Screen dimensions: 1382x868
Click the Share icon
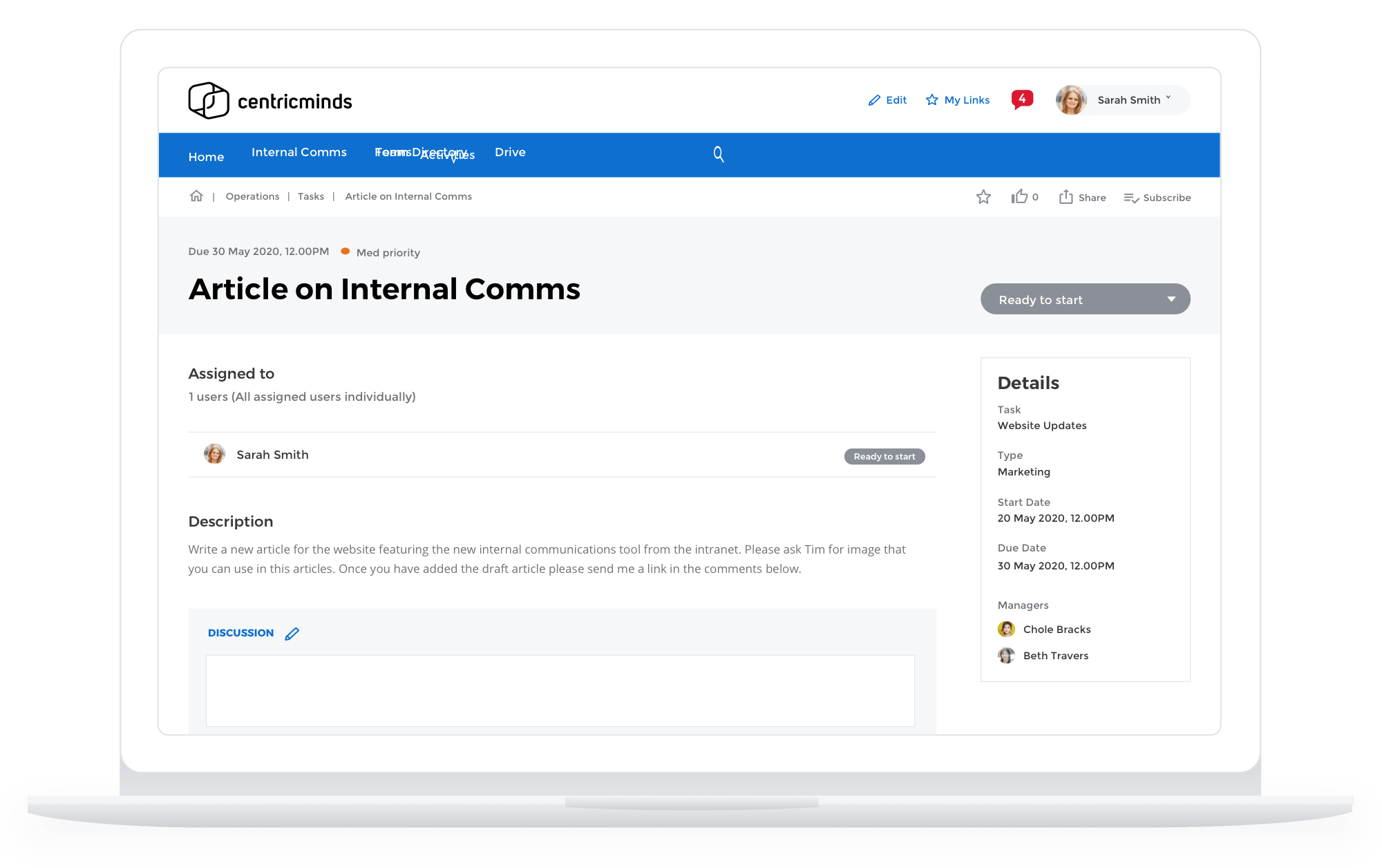1066,197
